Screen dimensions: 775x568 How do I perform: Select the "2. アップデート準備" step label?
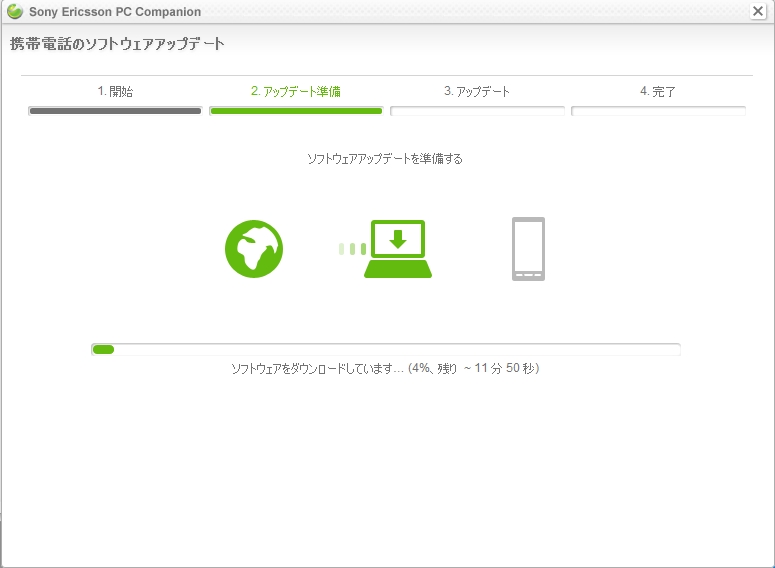click(x=296, y=91)
